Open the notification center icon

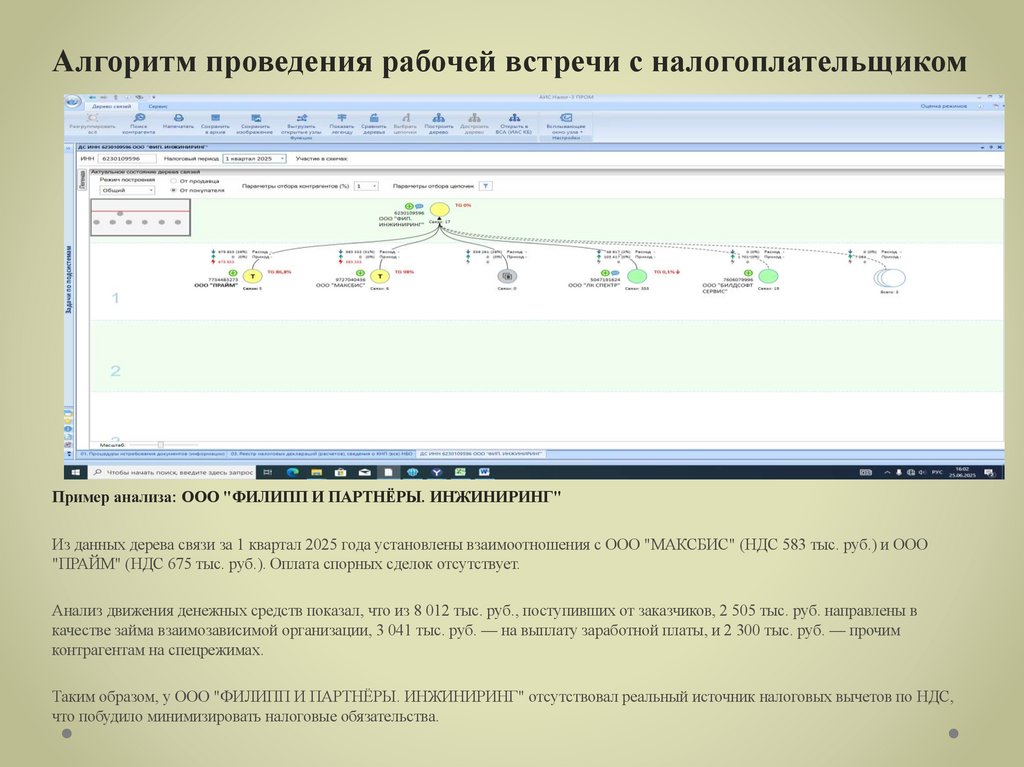click(x=989, y=472)
